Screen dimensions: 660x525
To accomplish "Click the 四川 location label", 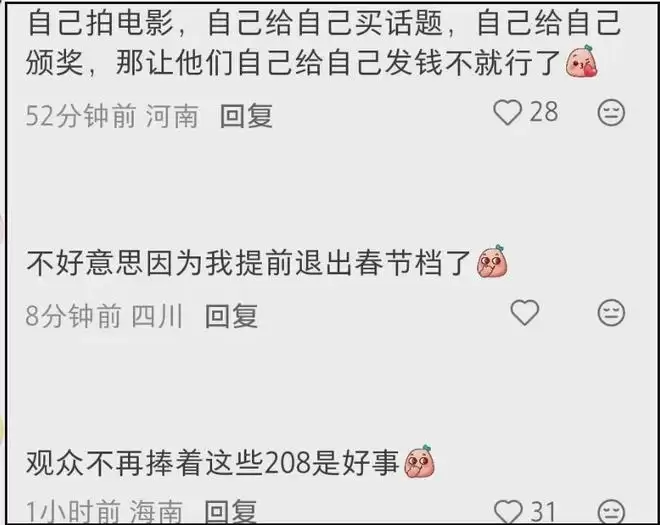I will [x=157, y=316].
